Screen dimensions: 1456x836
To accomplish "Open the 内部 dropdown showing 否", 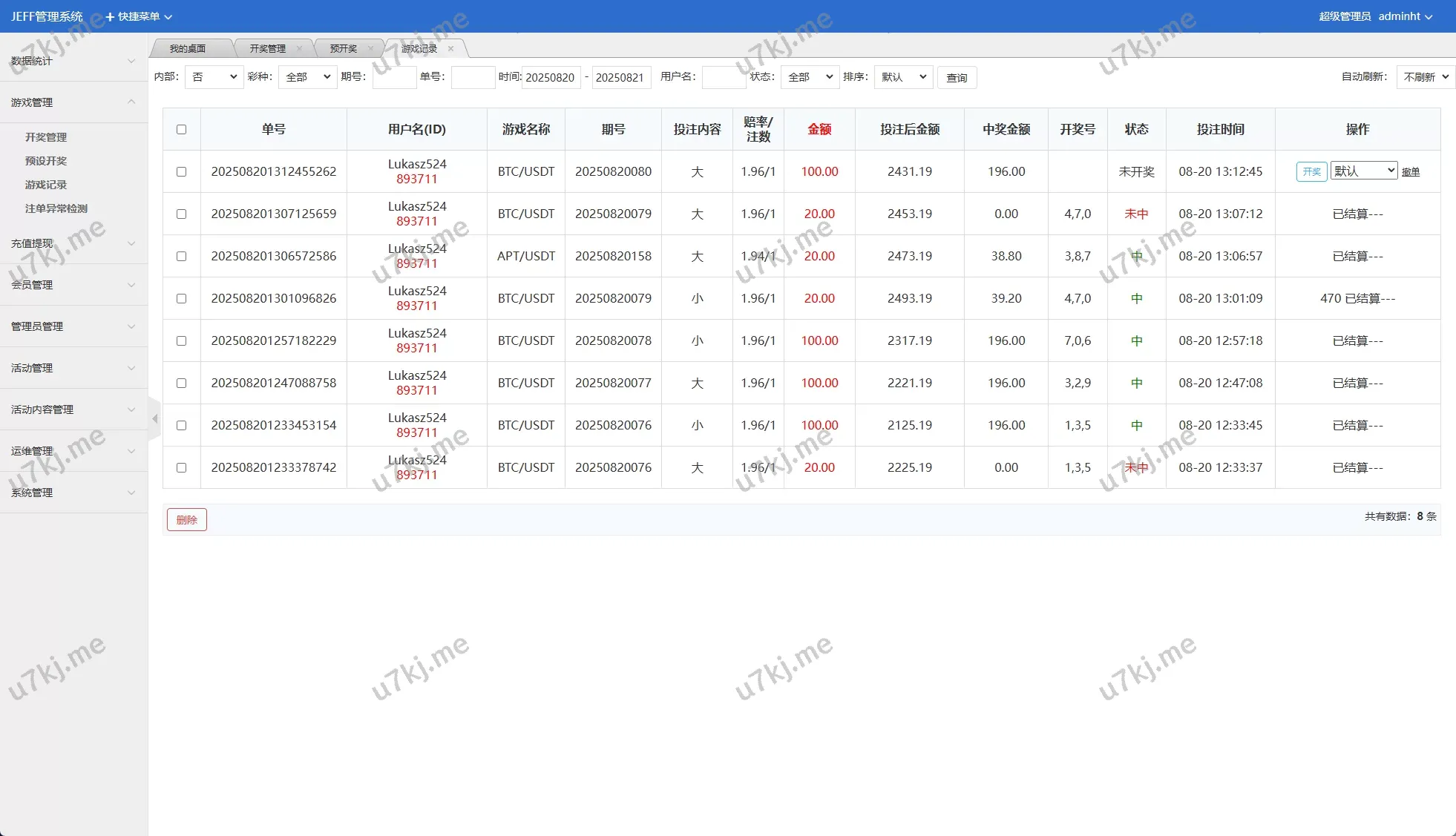I will 214,77.
